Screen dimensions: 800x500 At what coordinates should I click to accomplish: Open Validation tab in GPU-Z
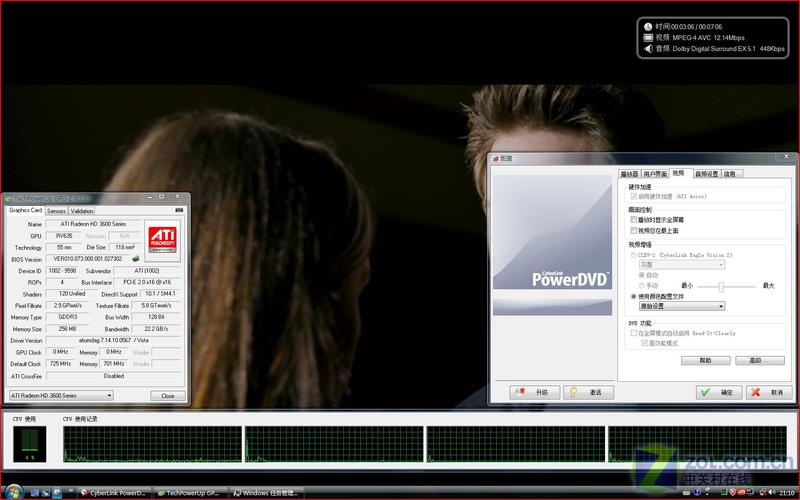[82, 211]
